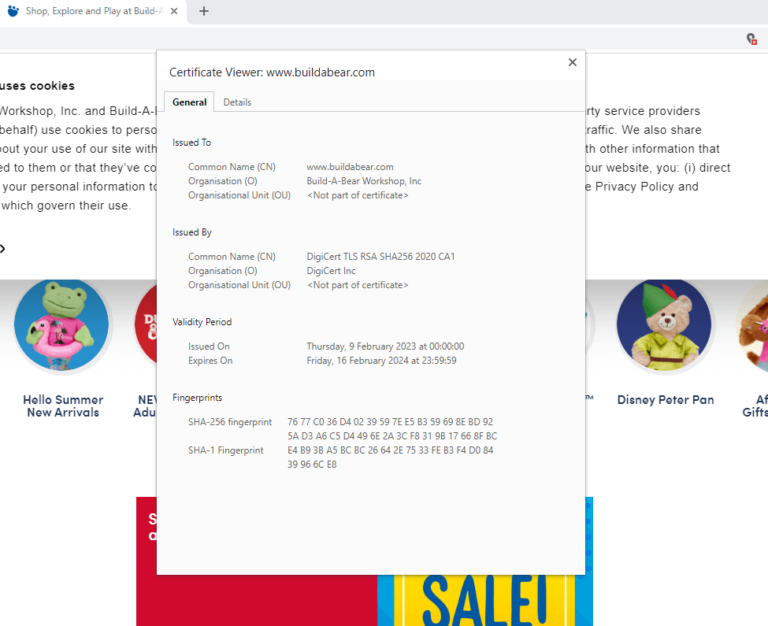Click the Build-A-Bear favicon on the tab
The height and width of the screenshot is (626, 768).
13,11
